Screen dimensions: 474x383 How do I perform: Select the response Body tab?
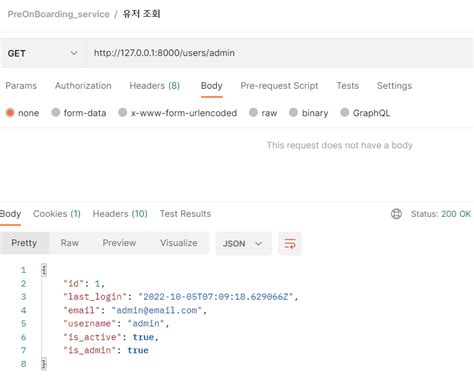point(10,214)
